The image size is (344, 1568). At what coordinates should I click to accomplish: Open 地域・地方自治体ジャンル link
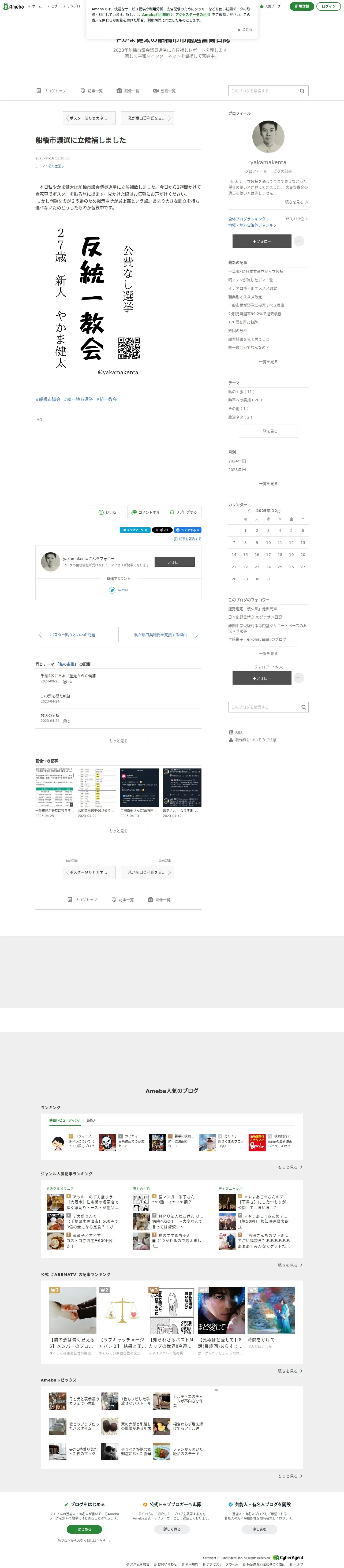click(x=252, y=225)
